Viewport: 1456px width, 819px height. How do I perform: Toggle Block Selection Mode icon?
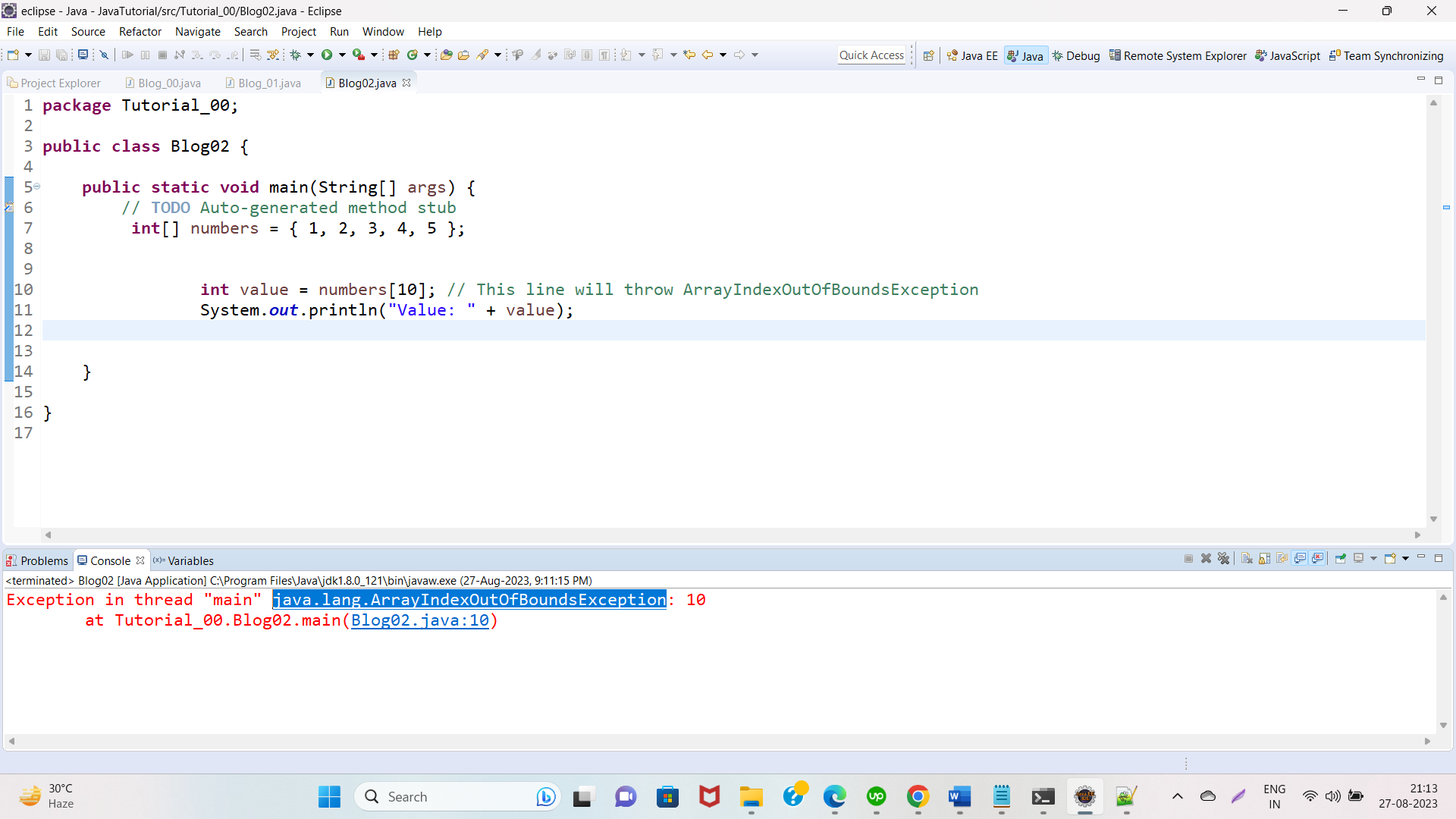click(x=587, y=55)
